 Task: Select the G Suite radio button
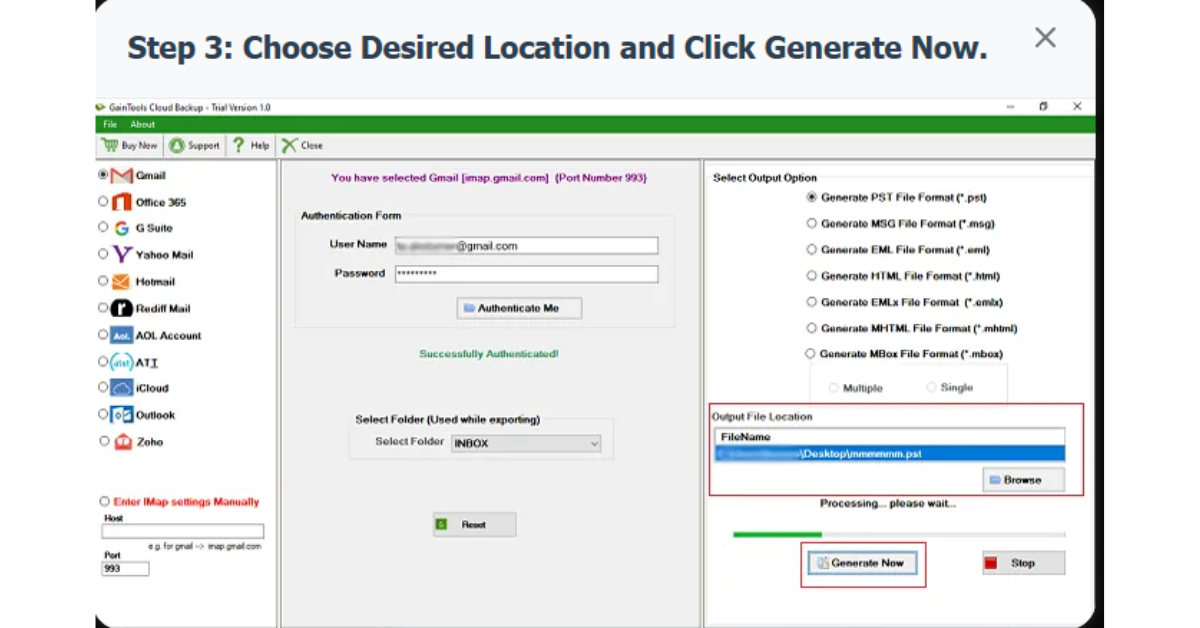103,227
